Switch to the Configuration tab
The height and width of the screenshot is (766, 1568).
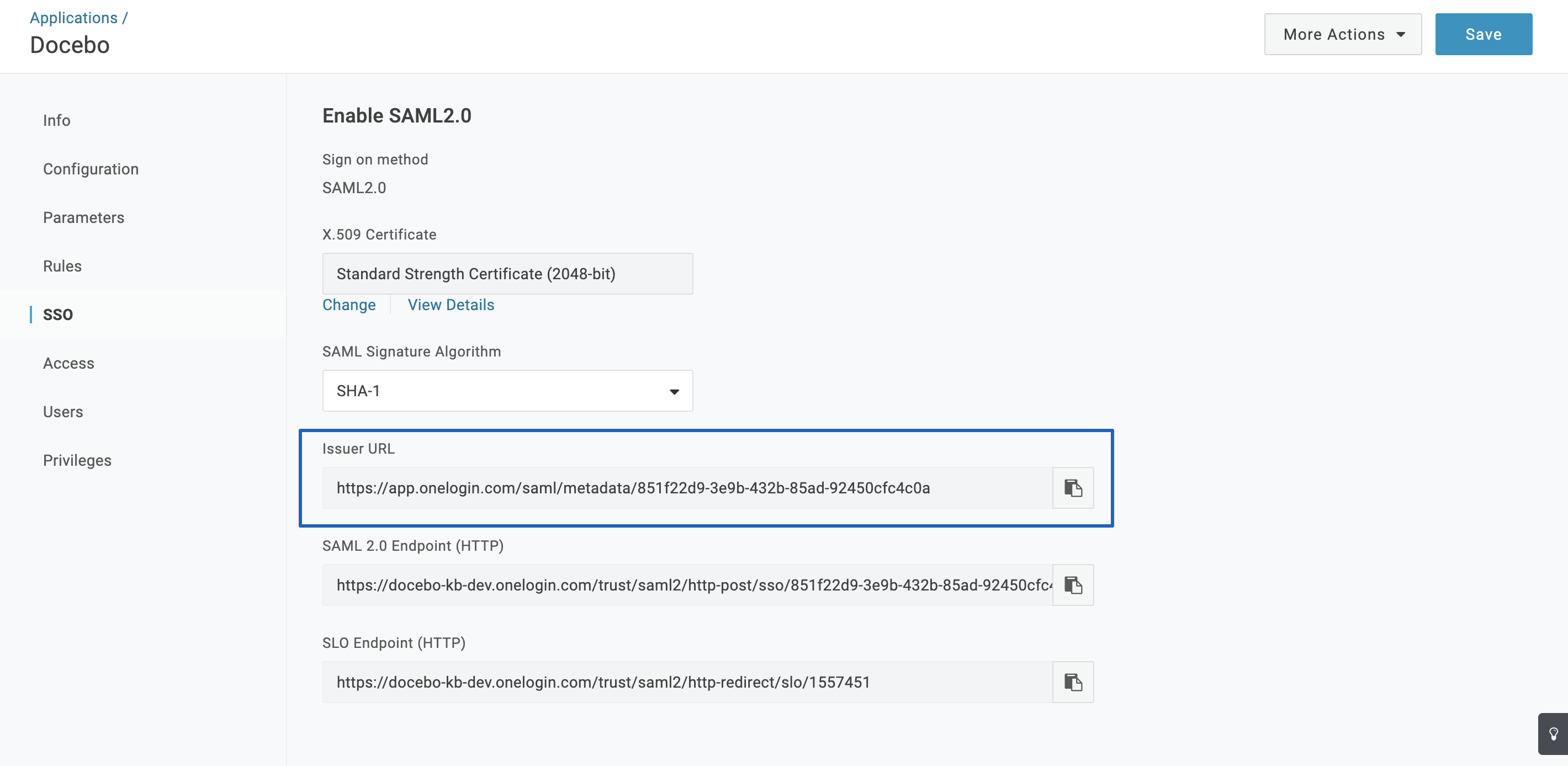[x=91, y=169]
